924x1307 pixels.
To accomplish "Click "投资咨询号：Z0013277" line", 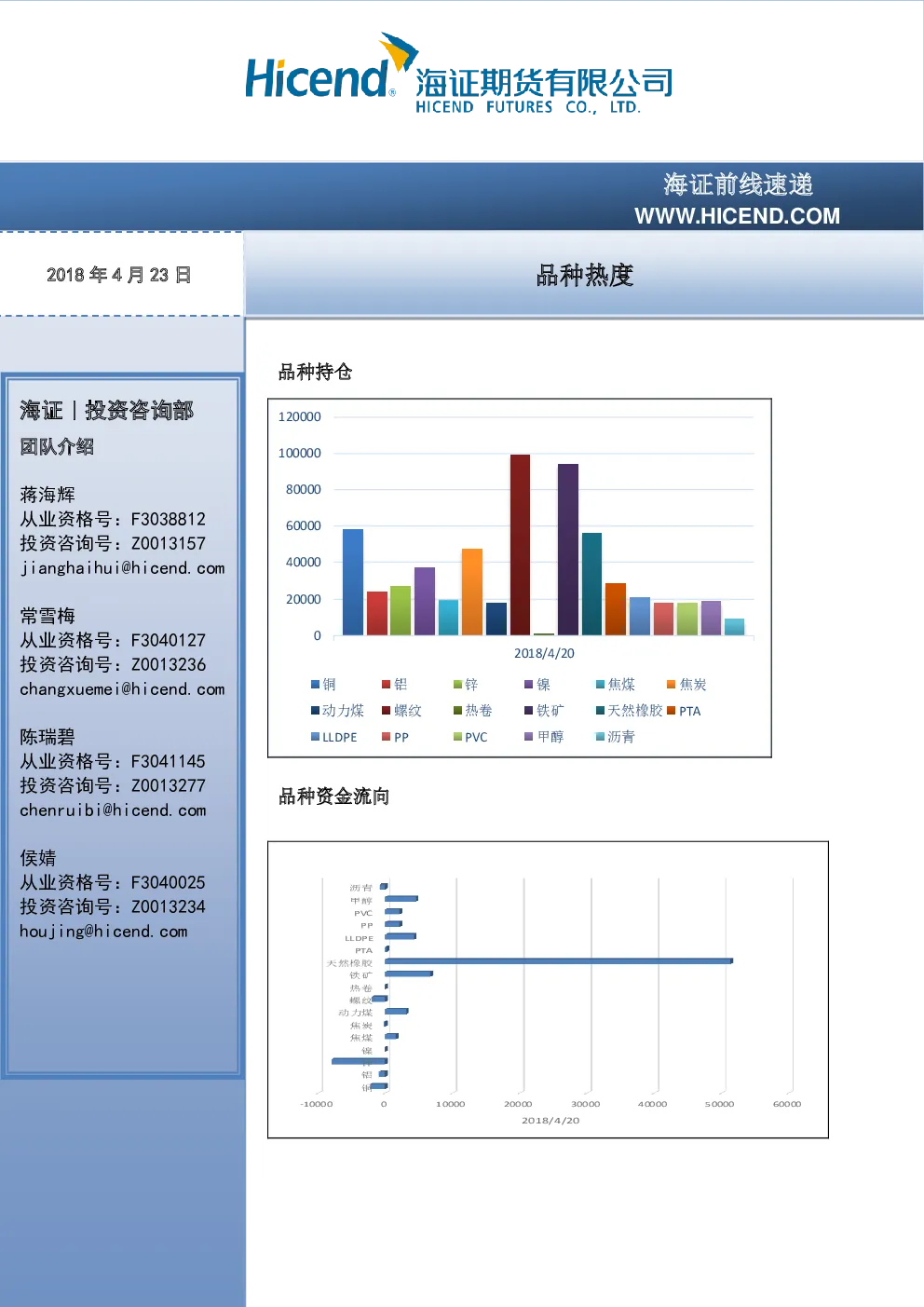I will [x=113, y=785].
